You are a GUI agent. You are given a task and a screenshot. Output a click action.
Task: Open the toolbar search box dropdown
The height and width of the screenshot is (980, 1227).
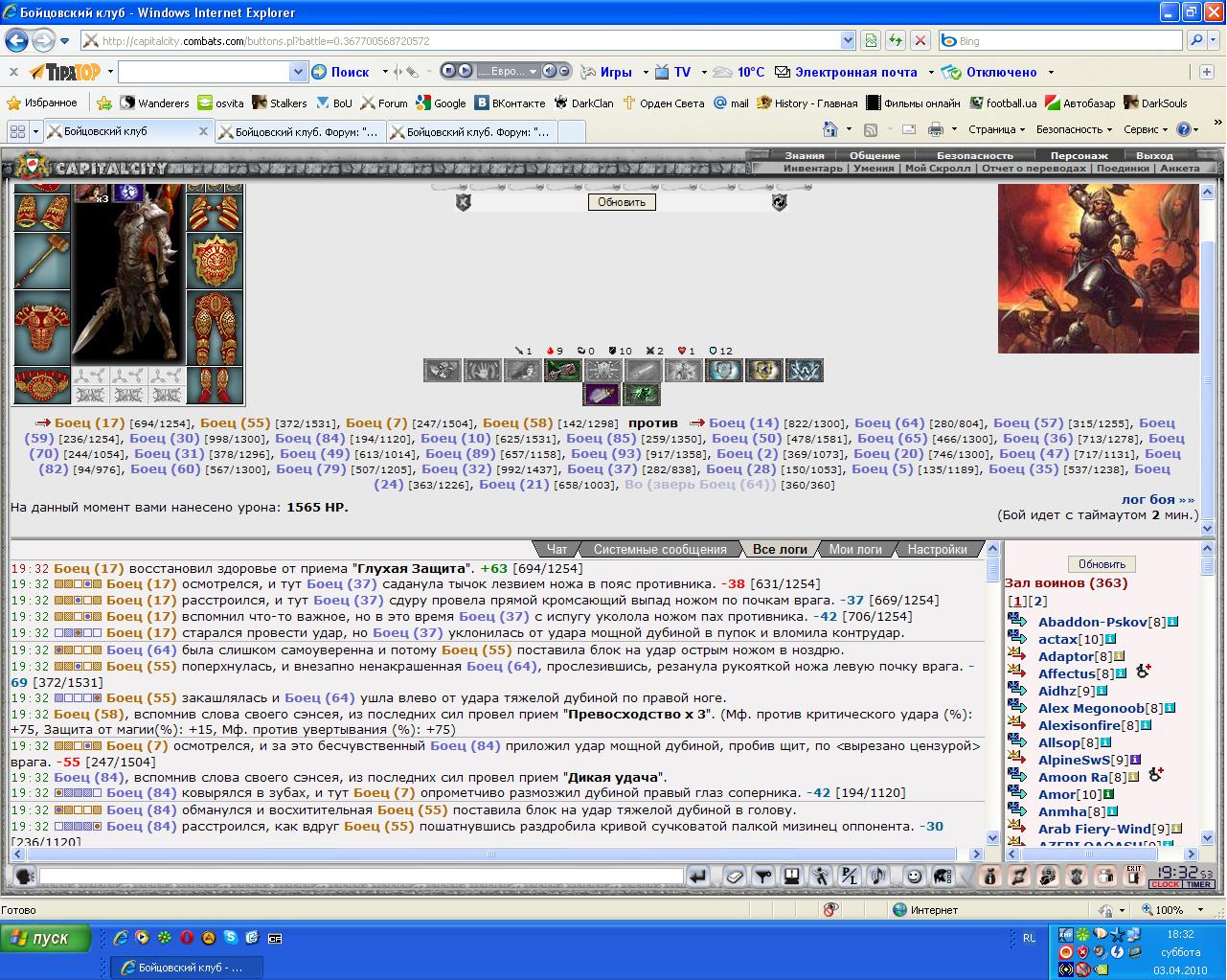298,72
